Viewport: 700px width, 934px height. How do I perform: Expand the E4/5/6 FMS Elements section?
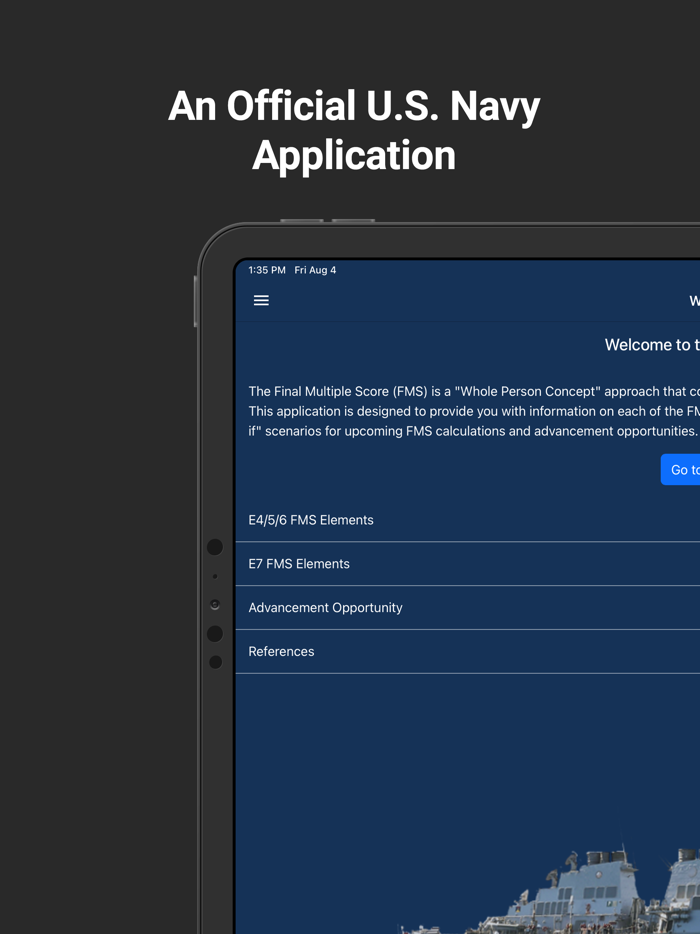468,520
